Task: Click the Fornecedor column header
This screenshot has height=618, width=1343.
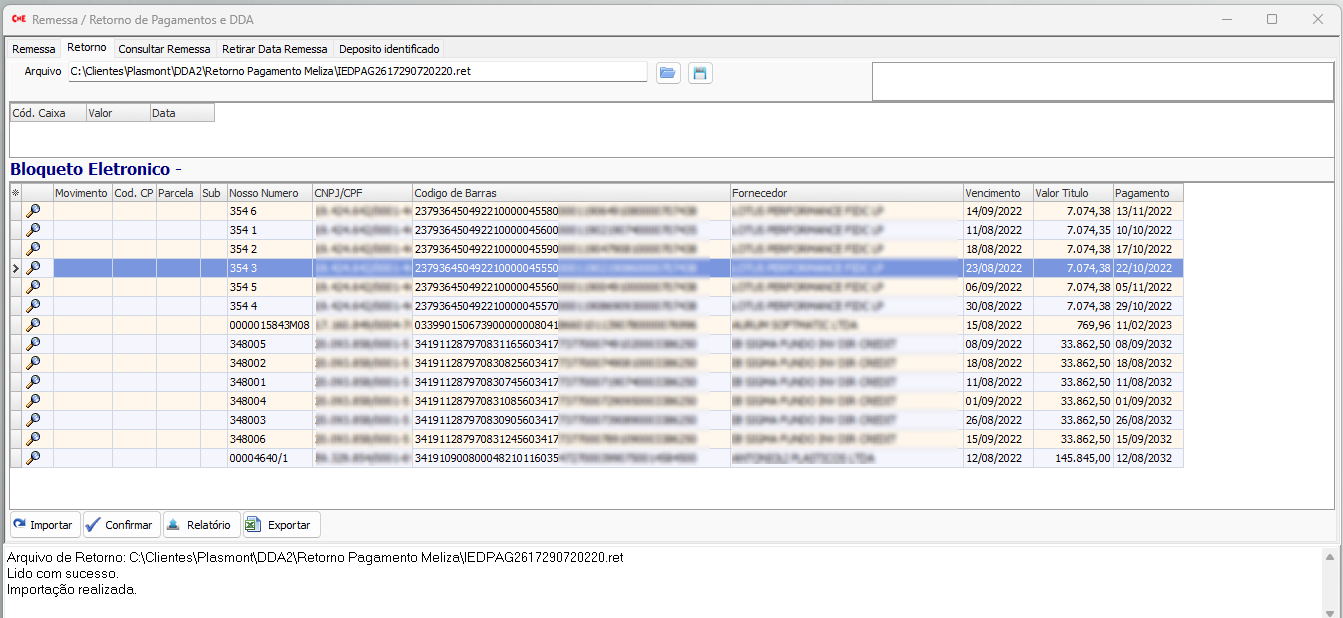Action: 845,193
